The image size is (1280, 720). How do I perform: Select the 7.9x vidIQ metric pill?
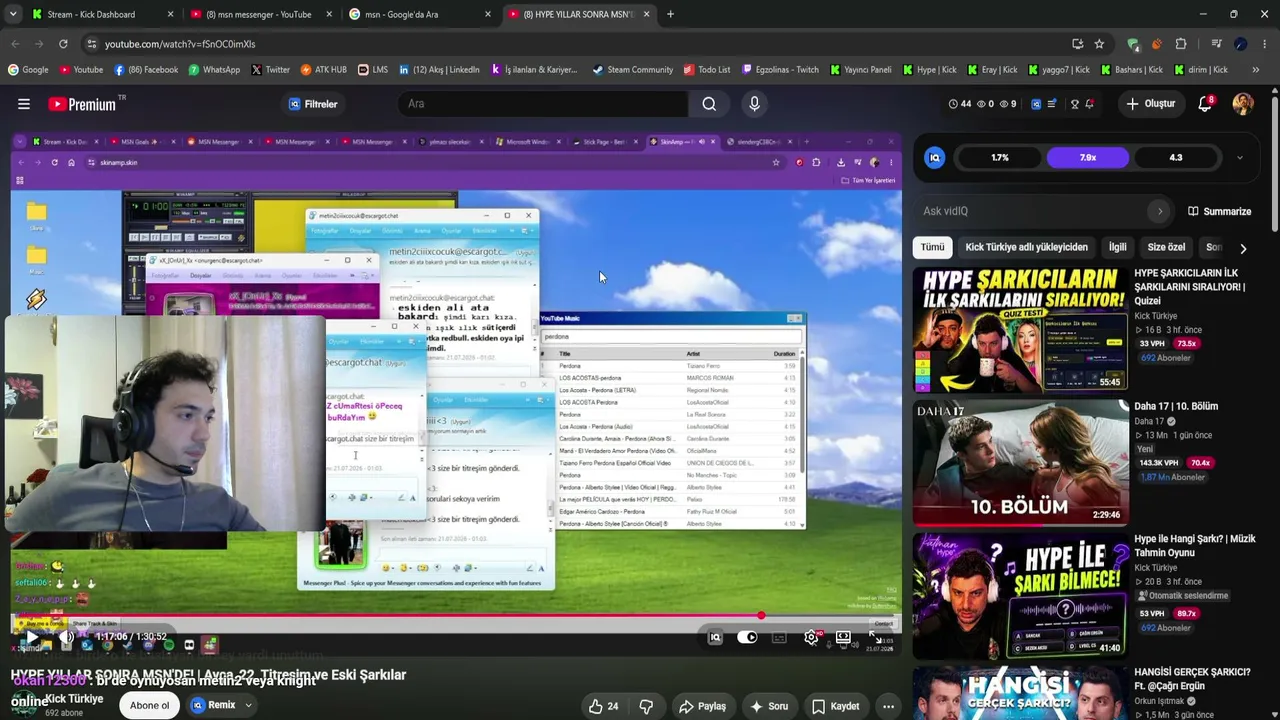1088,158
